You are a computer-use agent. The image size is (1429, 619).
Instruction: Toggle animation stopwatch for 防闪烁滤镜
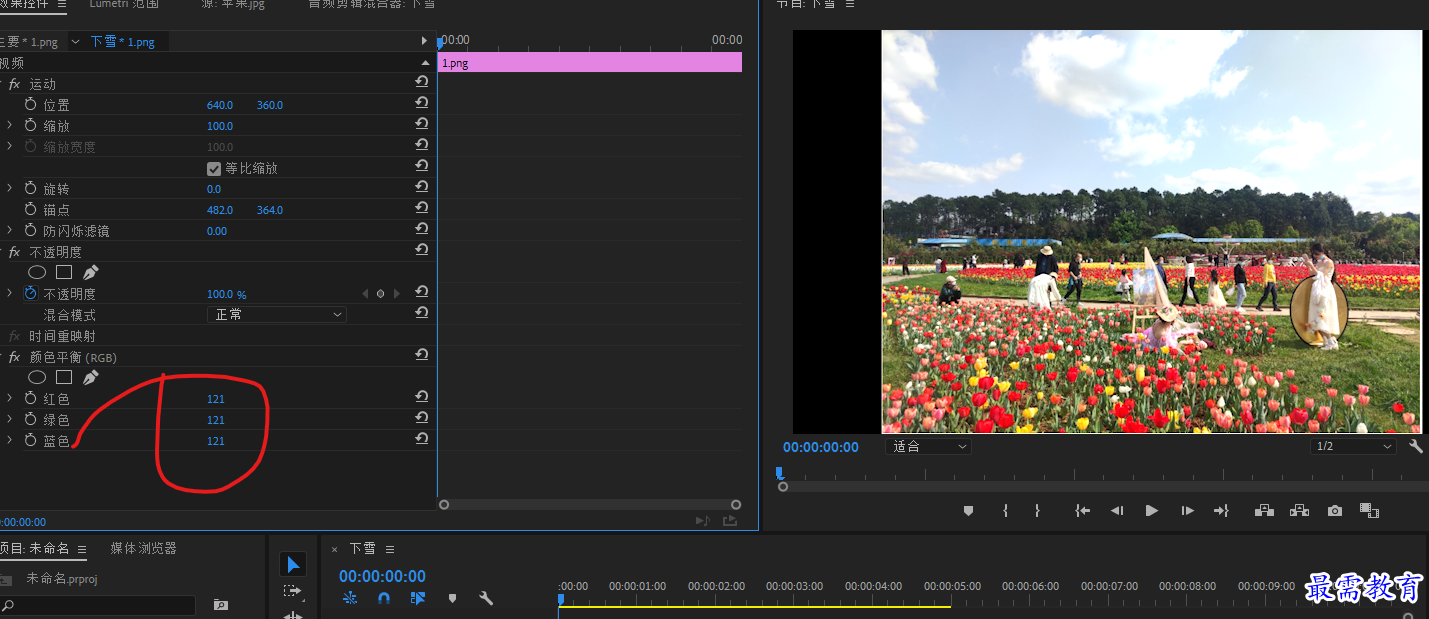coord(31,231)
